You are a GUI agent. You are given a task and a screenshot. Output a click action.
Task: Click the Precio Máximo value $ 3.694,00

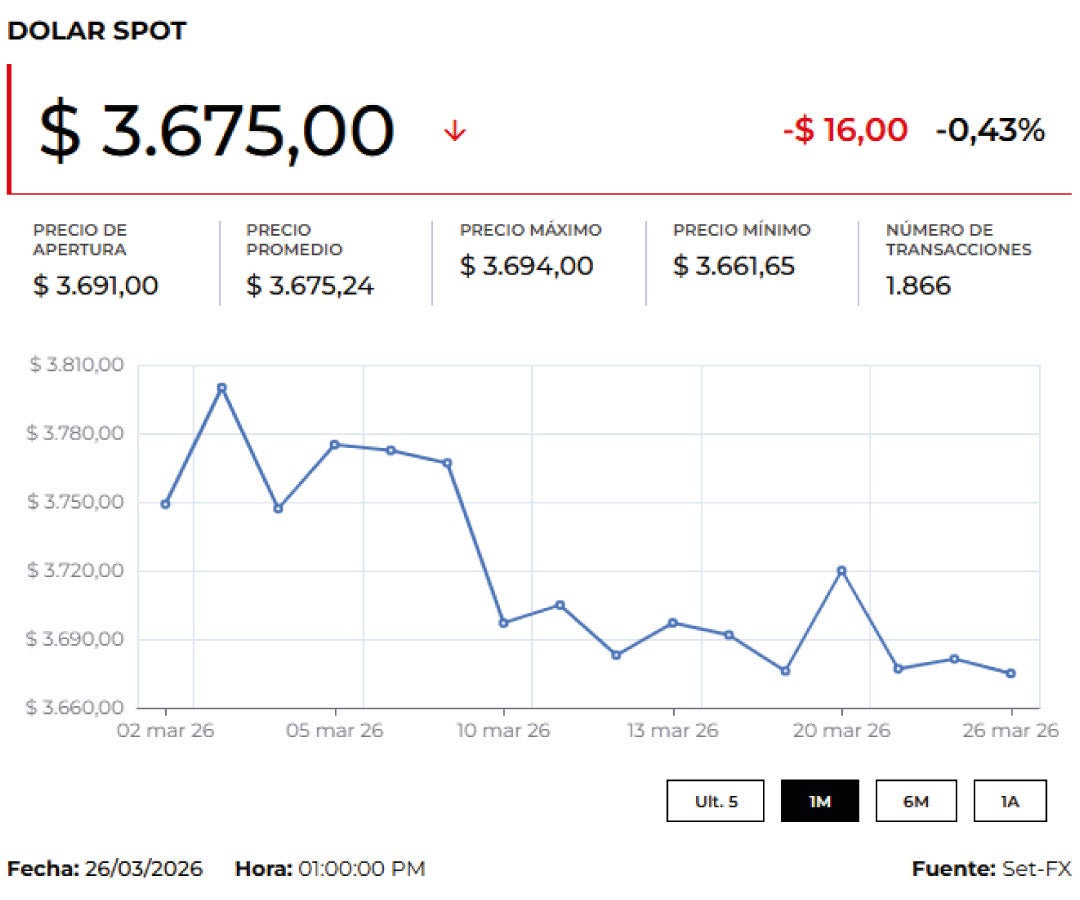(526, 266)
